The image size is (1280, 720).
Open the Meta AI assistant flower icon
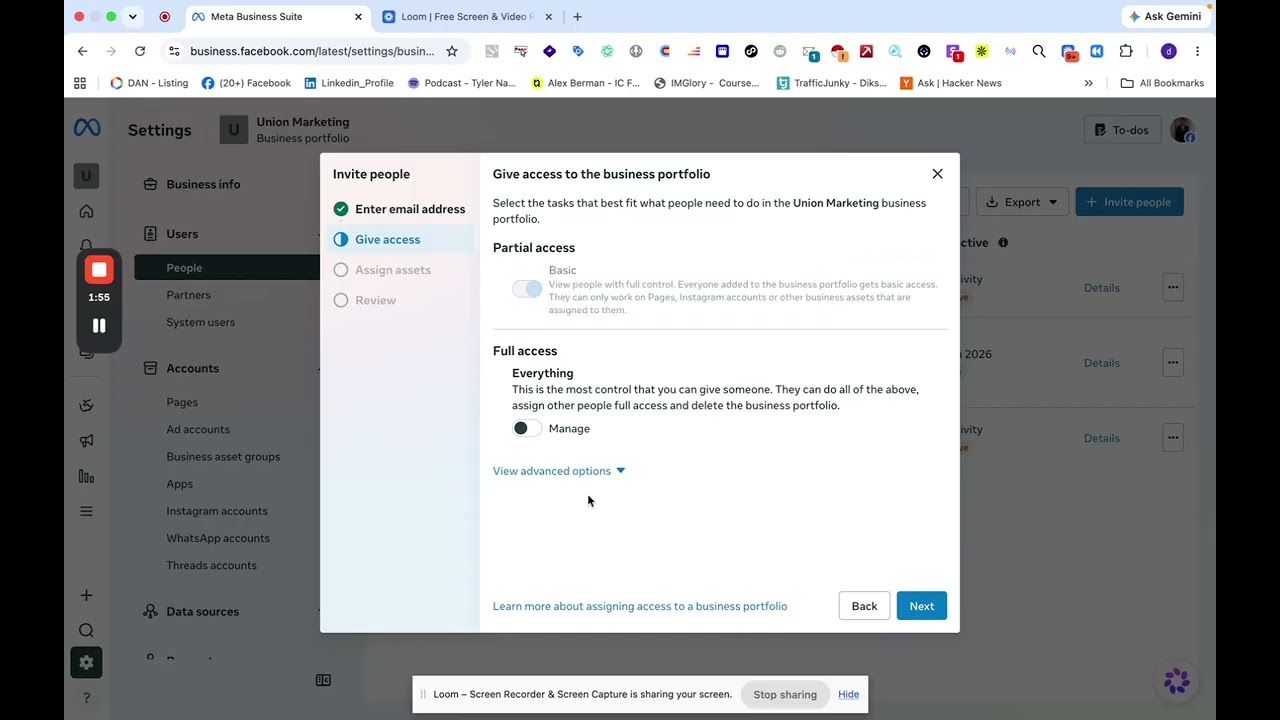pyautogui.click(x=1177, y=681)
